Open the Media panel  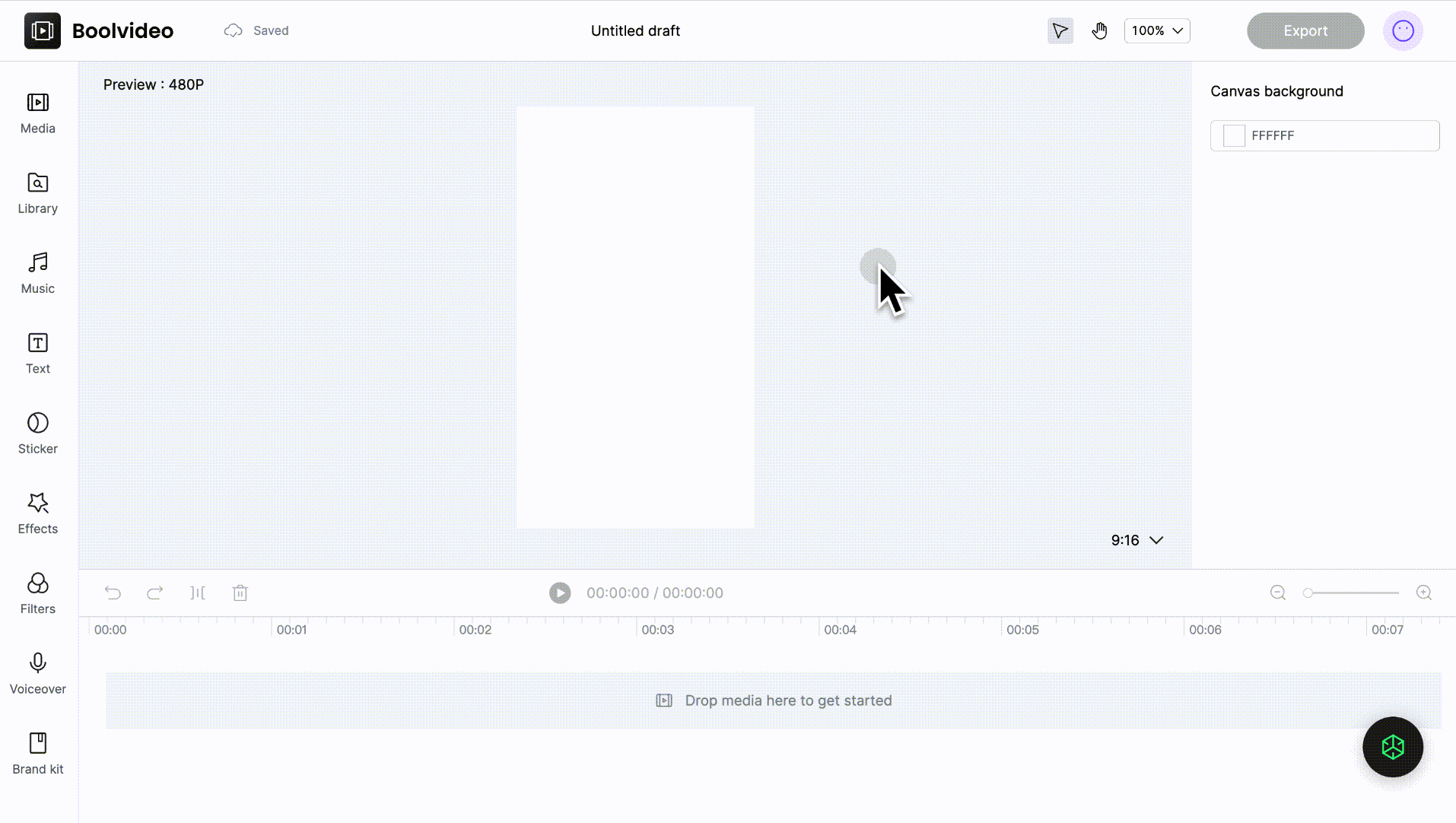tap(38, 113)
